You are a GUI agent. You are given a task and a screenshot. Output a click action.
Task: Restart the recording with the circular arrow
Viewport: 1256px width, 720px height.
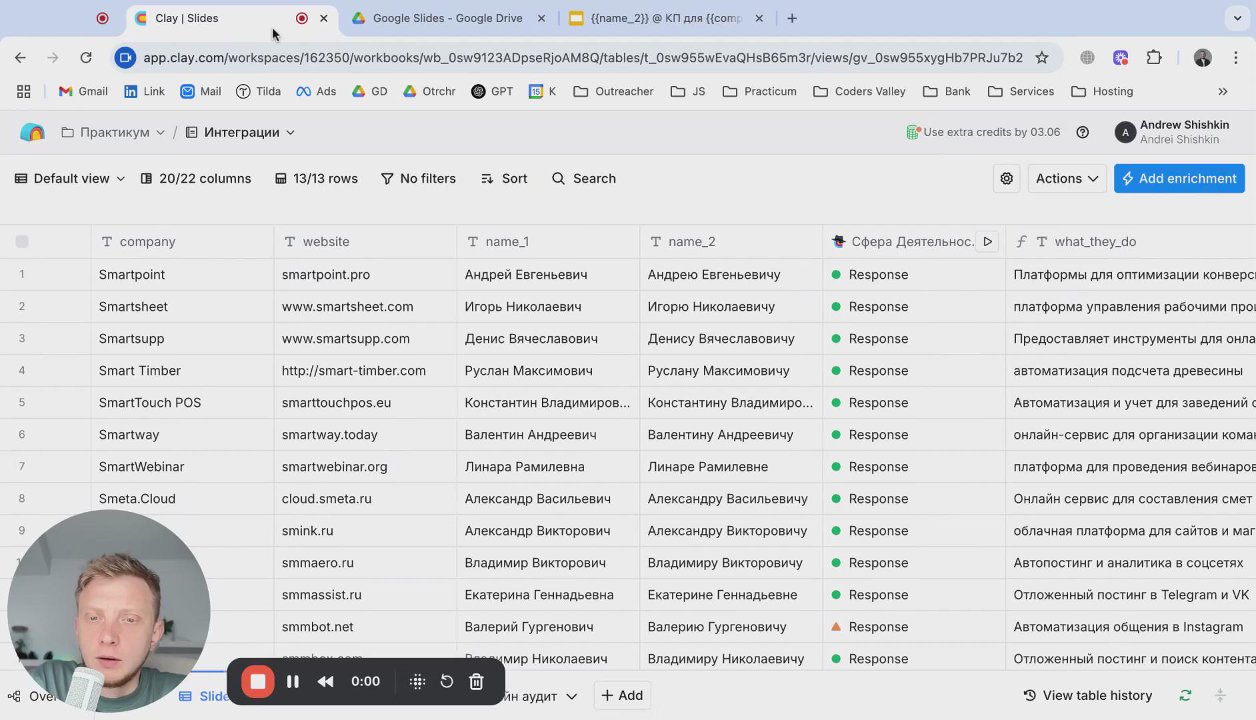click(447, 681)
